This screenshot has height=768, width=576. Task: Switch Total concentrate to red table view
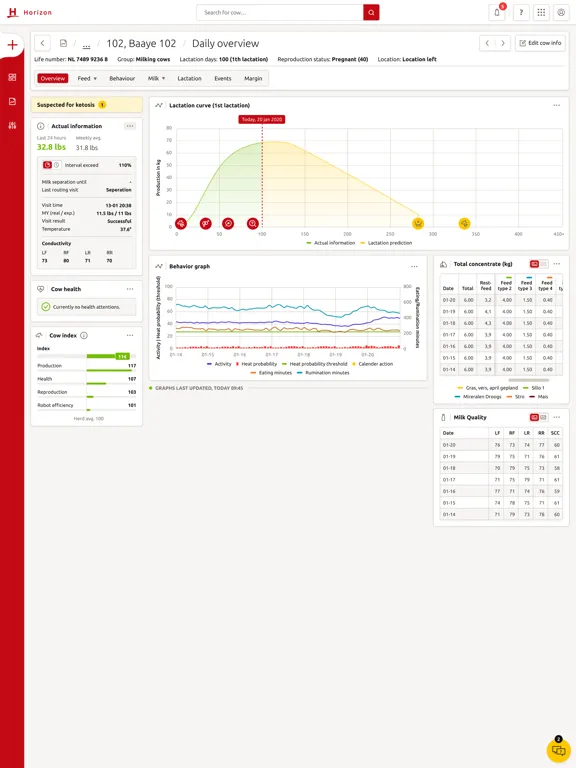(x=534, y=264)
